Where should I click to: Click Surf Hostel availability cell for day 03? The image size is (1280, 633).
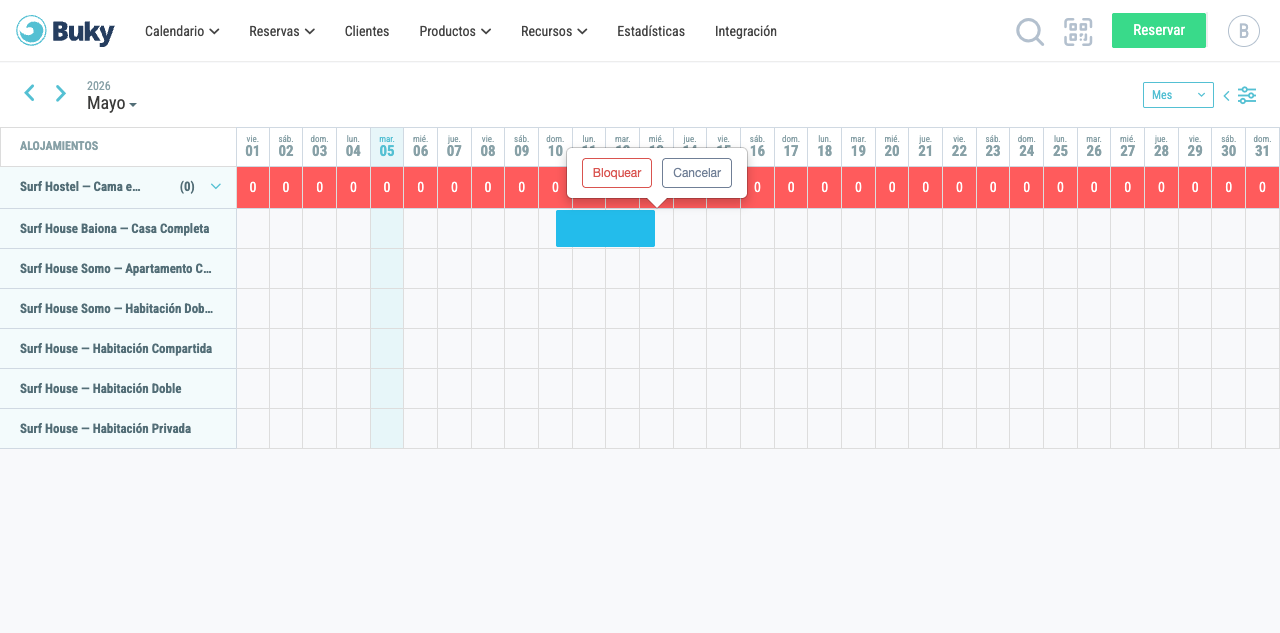(x=320, y=187)
